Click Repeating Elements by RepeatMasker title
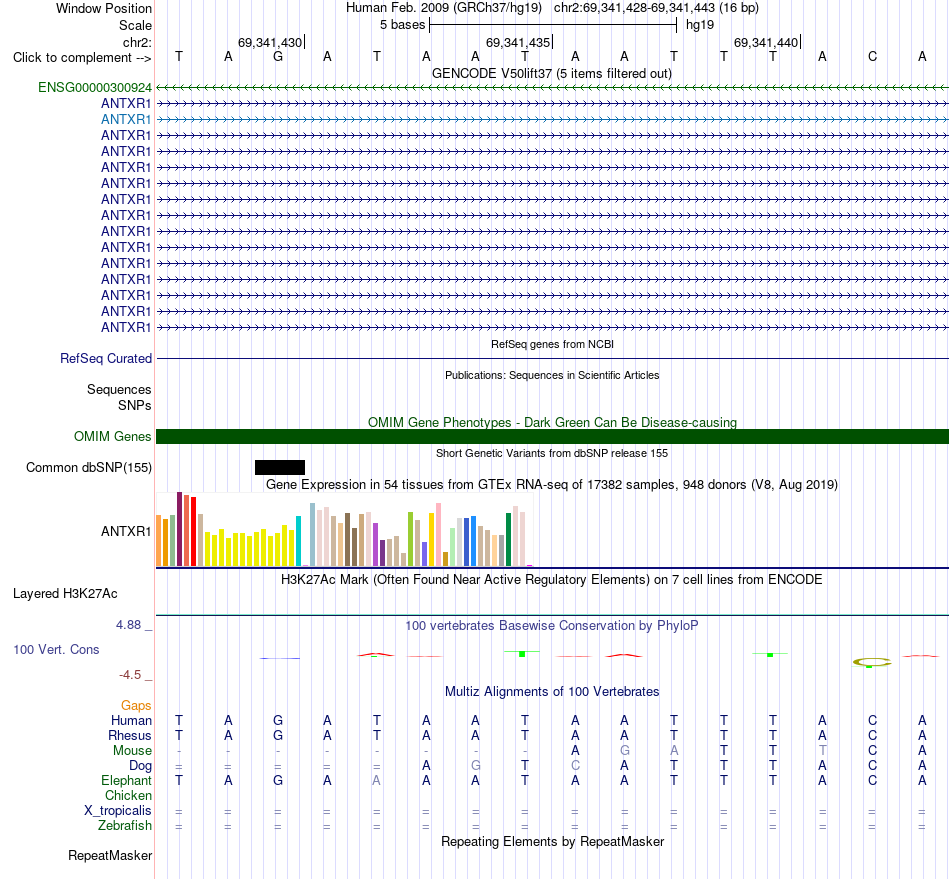 pyautogui.click(x=552, y=841)
